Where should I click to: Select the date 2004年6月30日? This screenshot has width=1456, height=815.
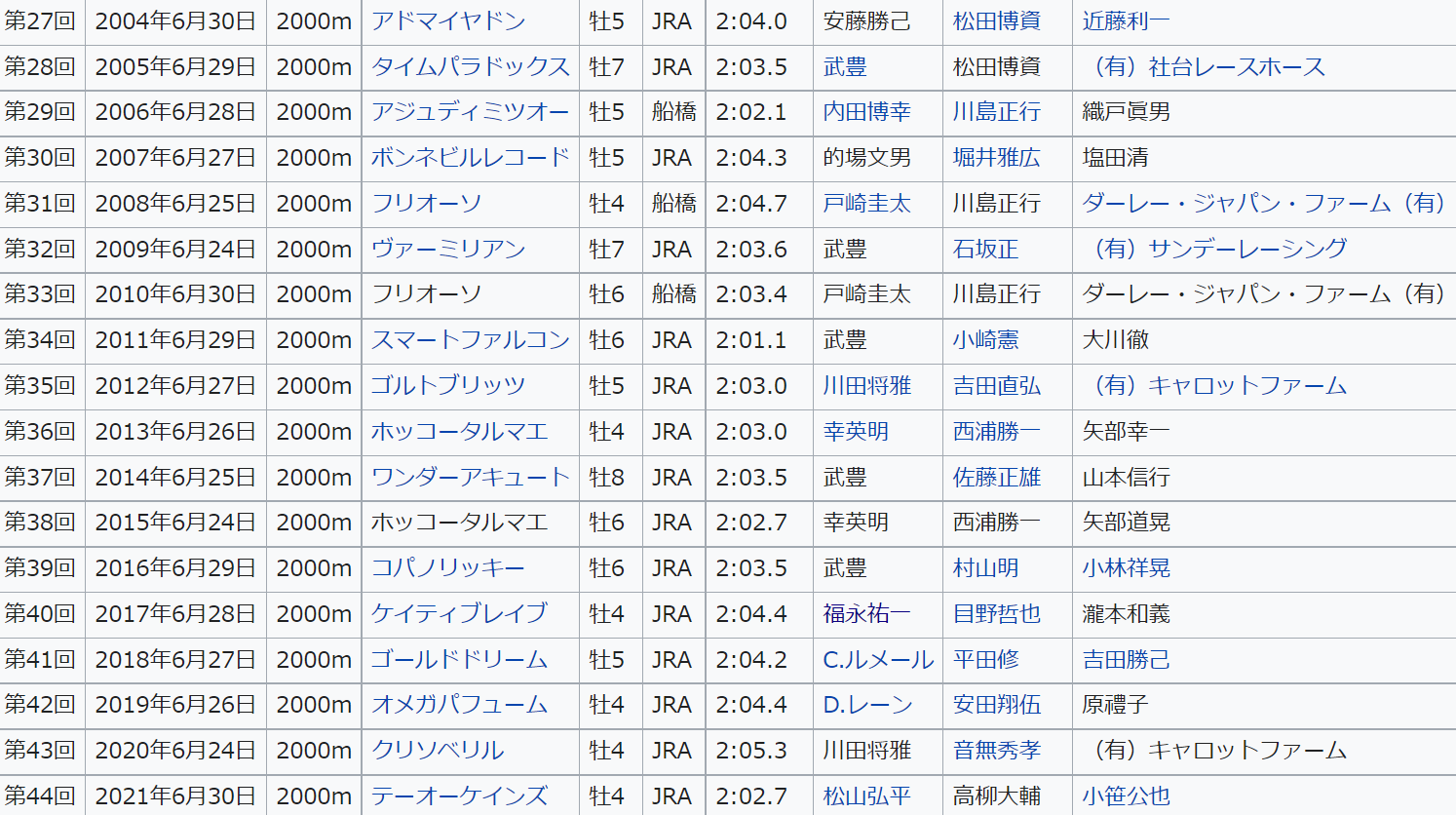(x=175, y=20)
